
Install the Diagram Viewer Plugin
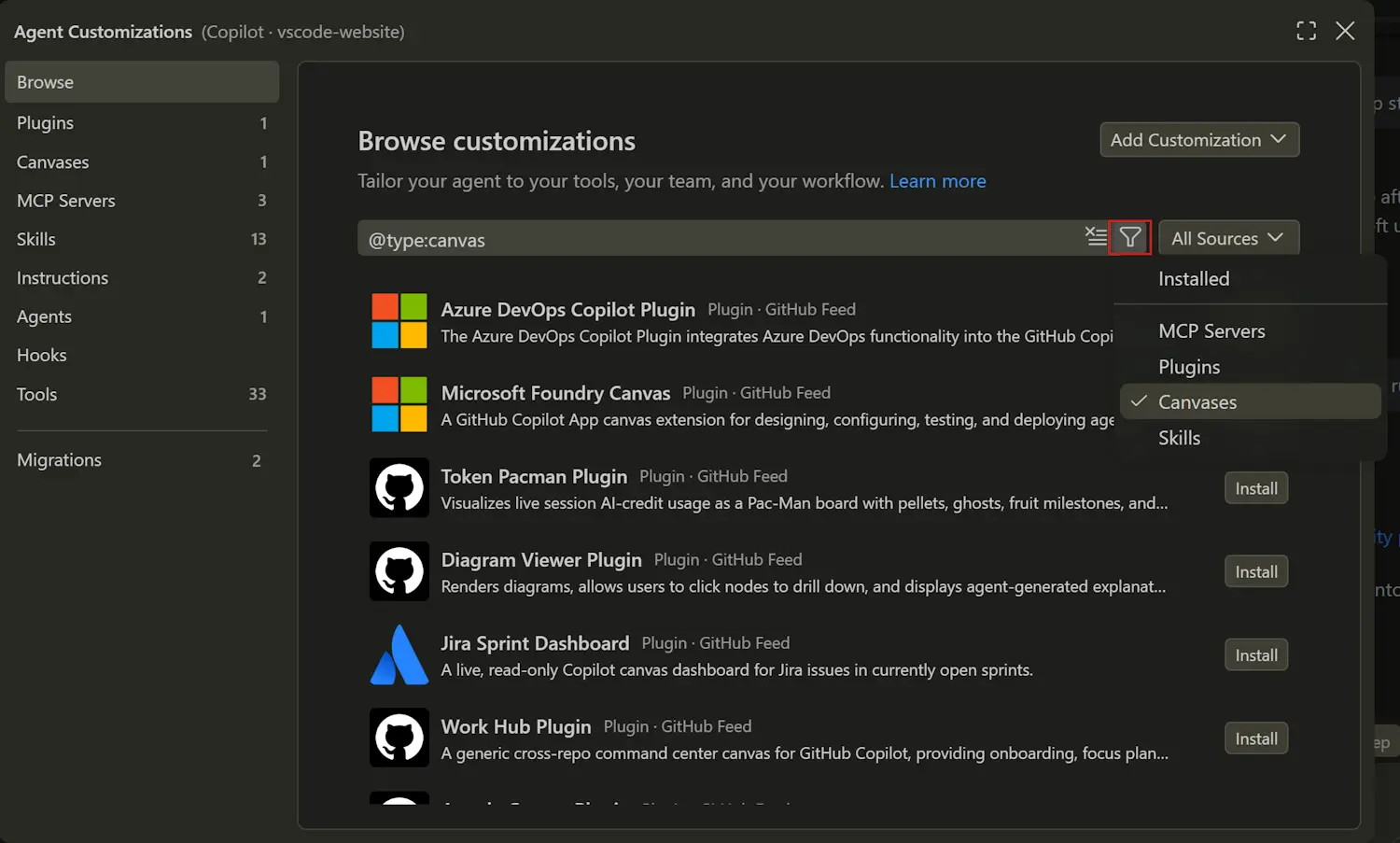[1256, 572]
